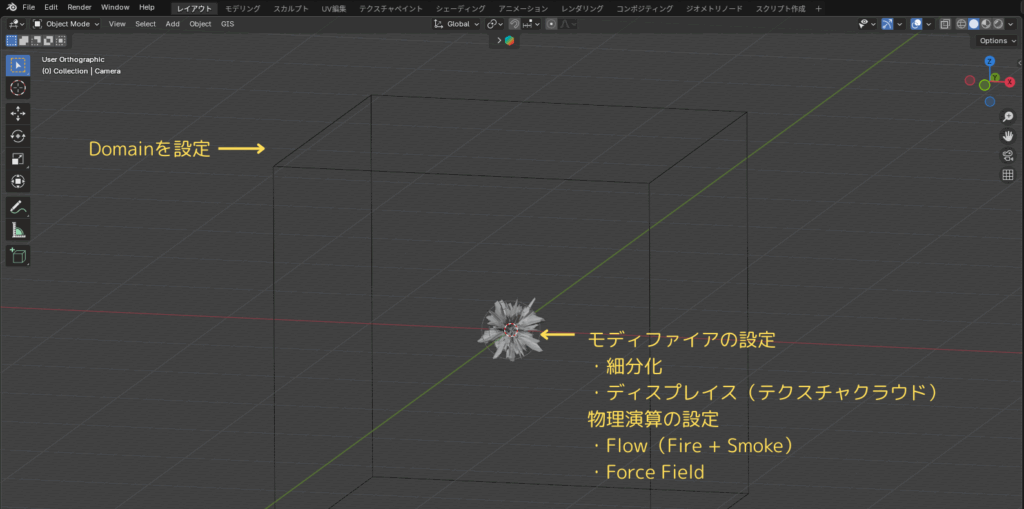Image resolution: width=1024 pixels, height=509 pixels.
Task: Choose the Rotate tool
Action: [x=18, y=136]
